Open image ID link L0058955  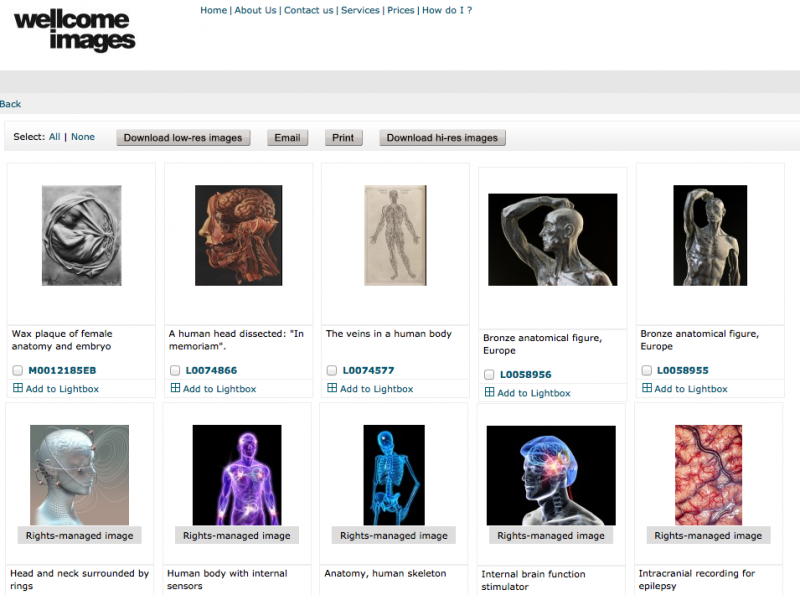[x=683, y=370]
